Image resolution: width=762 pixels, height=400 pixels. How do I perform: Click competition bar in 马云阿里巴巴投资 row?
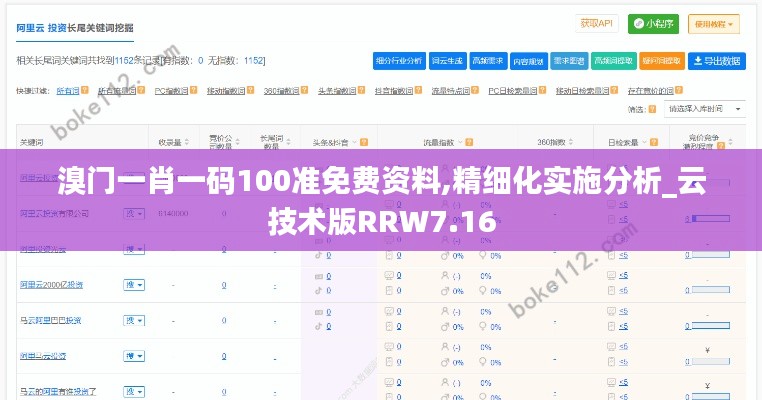(x=710, y=326)
